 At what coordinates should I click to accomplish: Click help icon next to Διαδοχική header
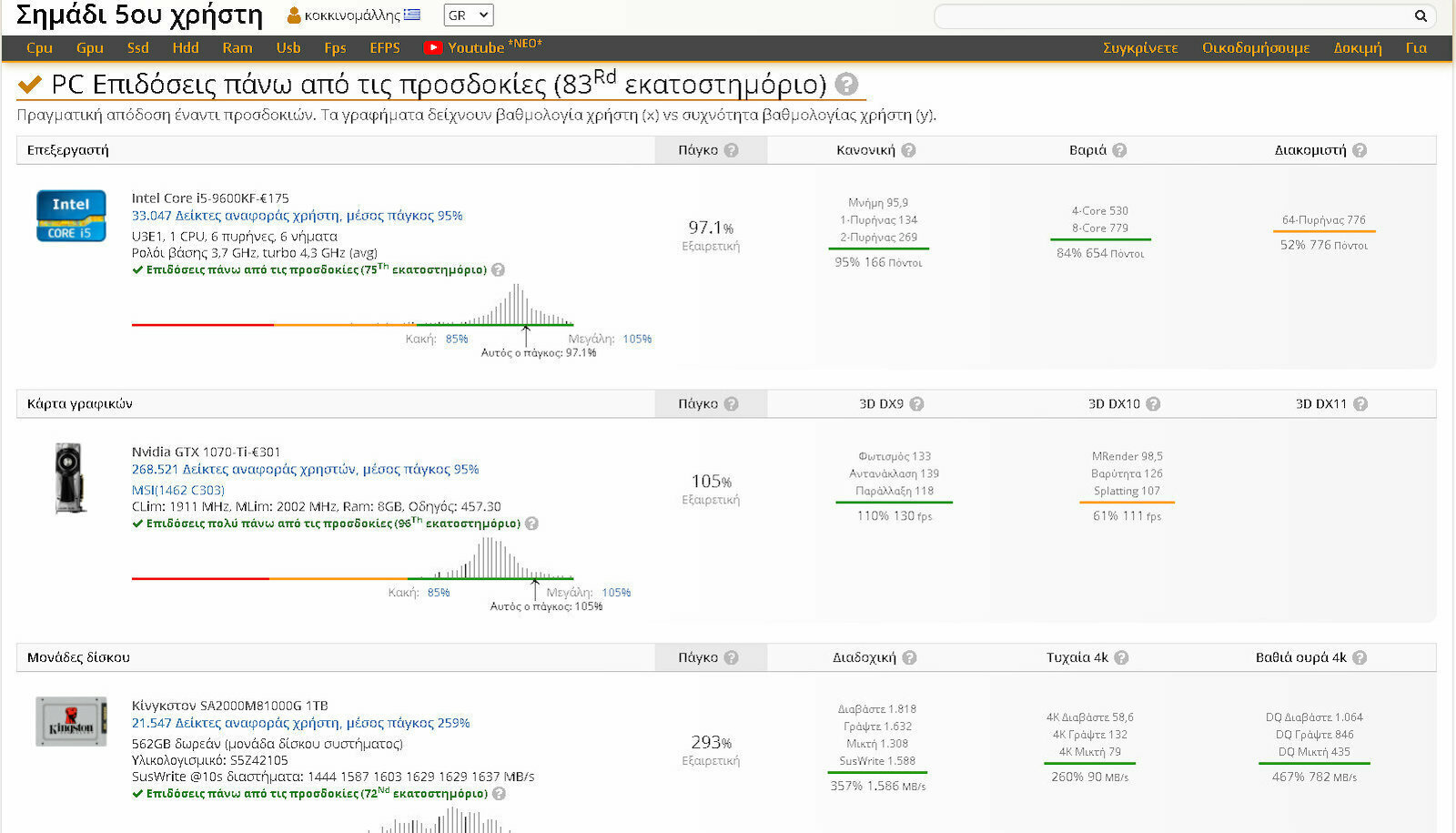click(909, 657)
